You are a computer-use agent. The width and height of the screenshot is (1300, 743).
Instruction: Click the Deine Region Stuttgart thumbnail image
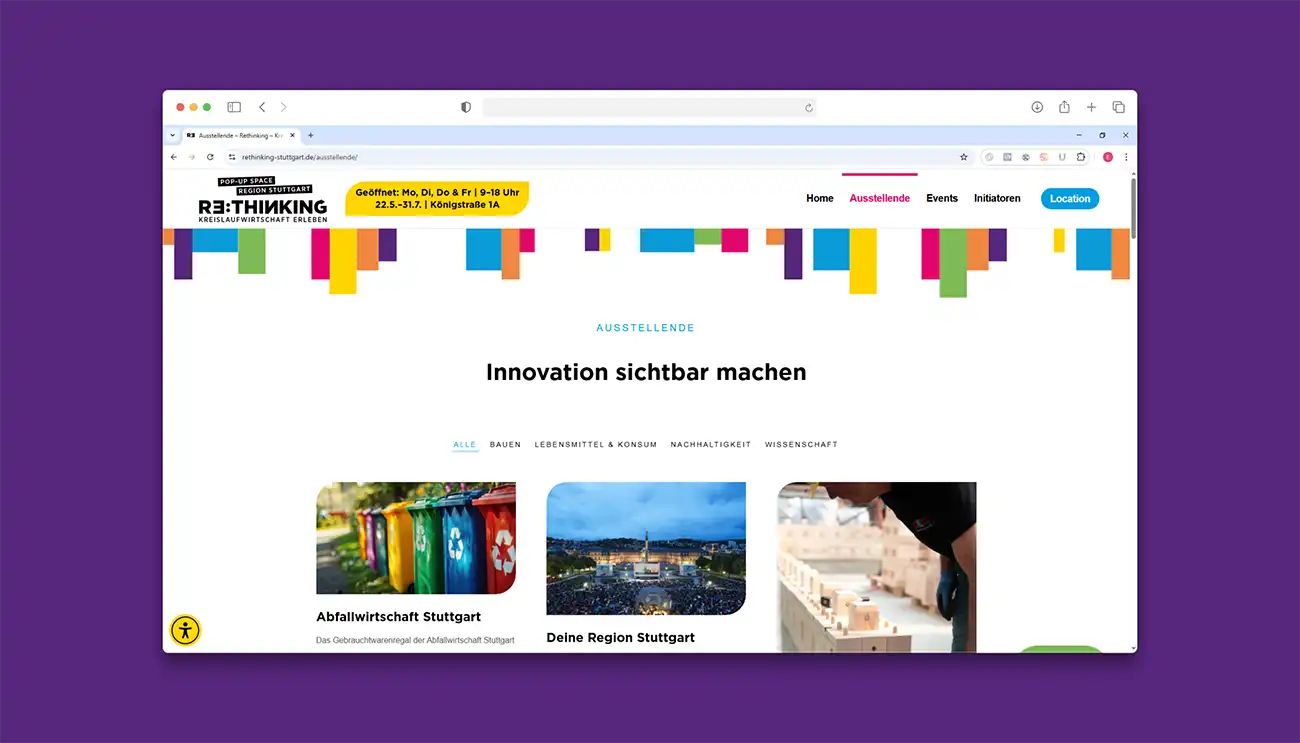pyautogui.click(x=646, y=548)
